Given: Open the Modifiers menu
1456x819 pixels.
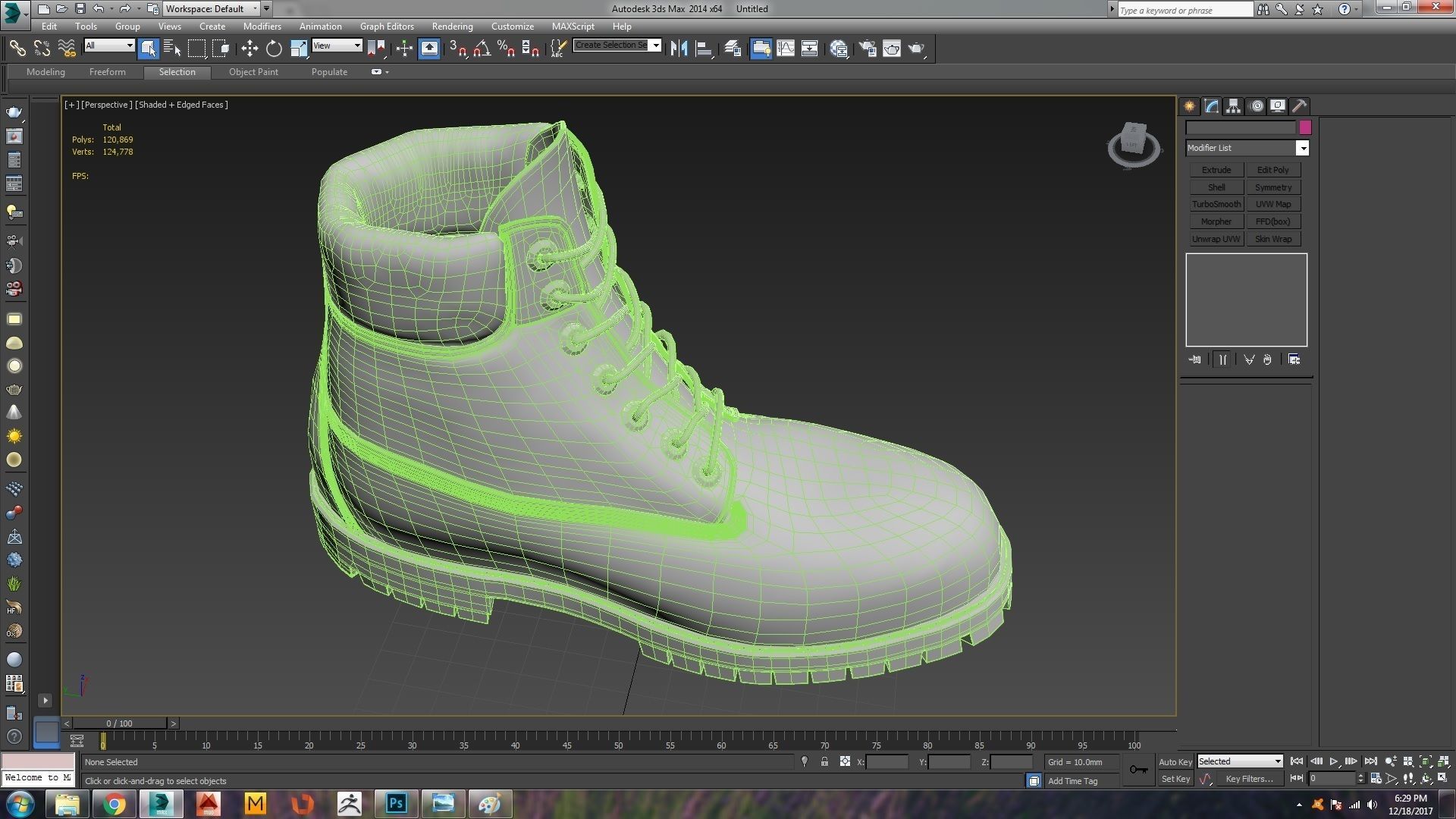Looking at the screenshot, I should [262, 26].
